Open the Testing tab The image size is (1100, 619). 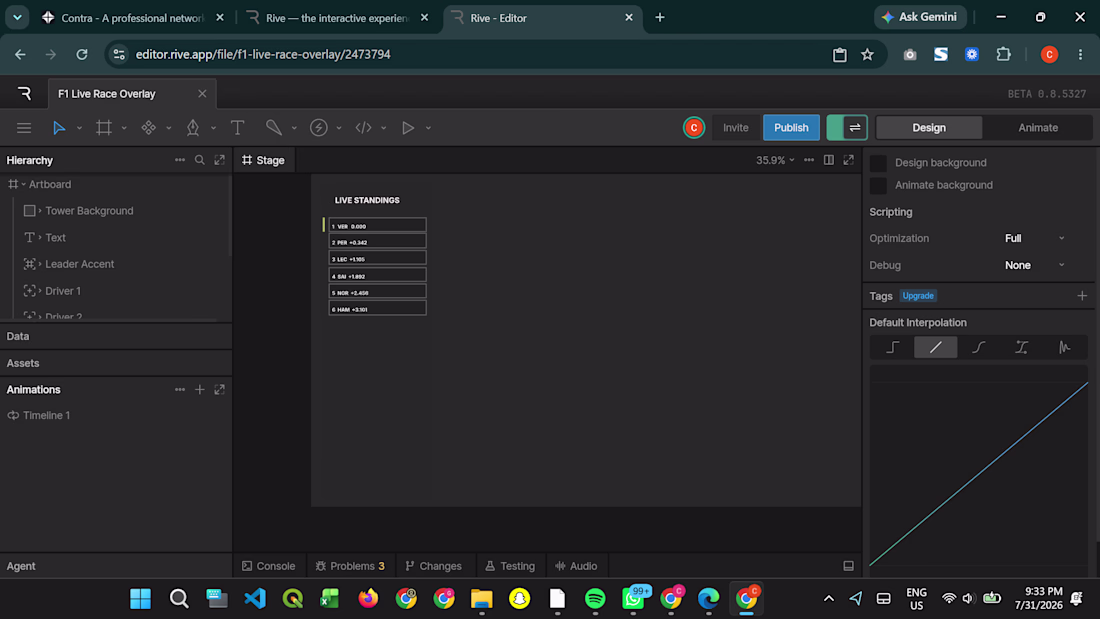(510, 566)
